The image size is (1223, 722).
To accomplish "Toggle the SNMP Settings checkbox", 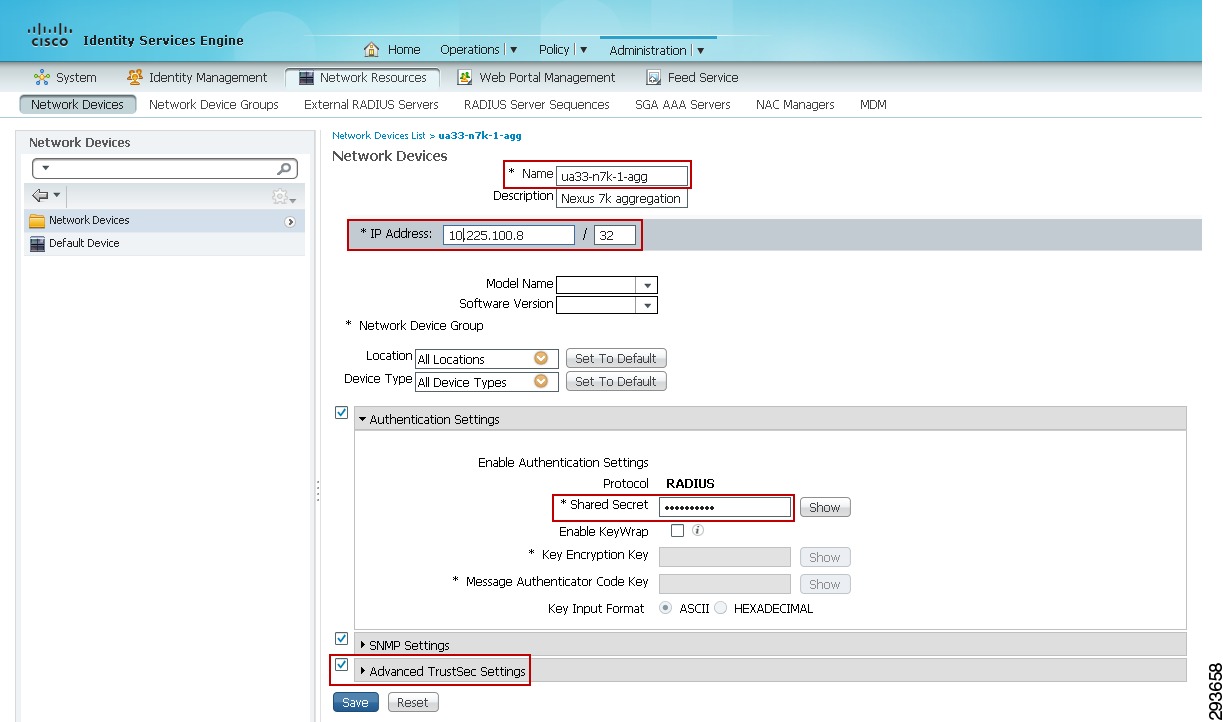I will pyautogui.click(x=342, y=639).
